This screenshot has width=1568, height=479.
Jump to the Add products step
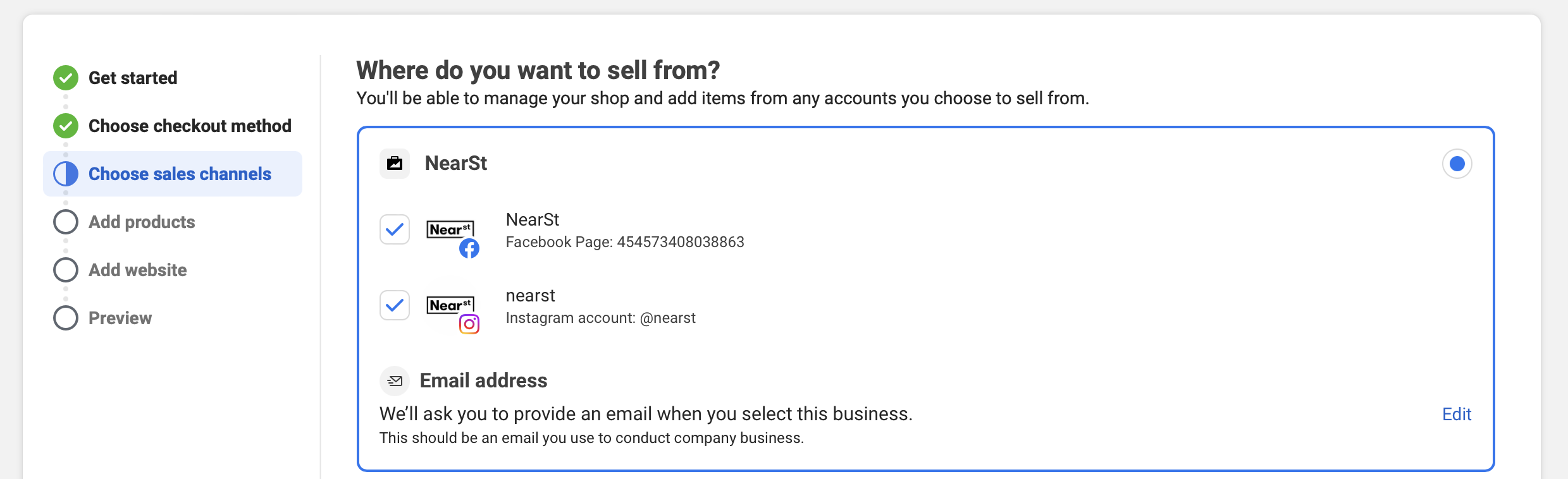[142, 222]
